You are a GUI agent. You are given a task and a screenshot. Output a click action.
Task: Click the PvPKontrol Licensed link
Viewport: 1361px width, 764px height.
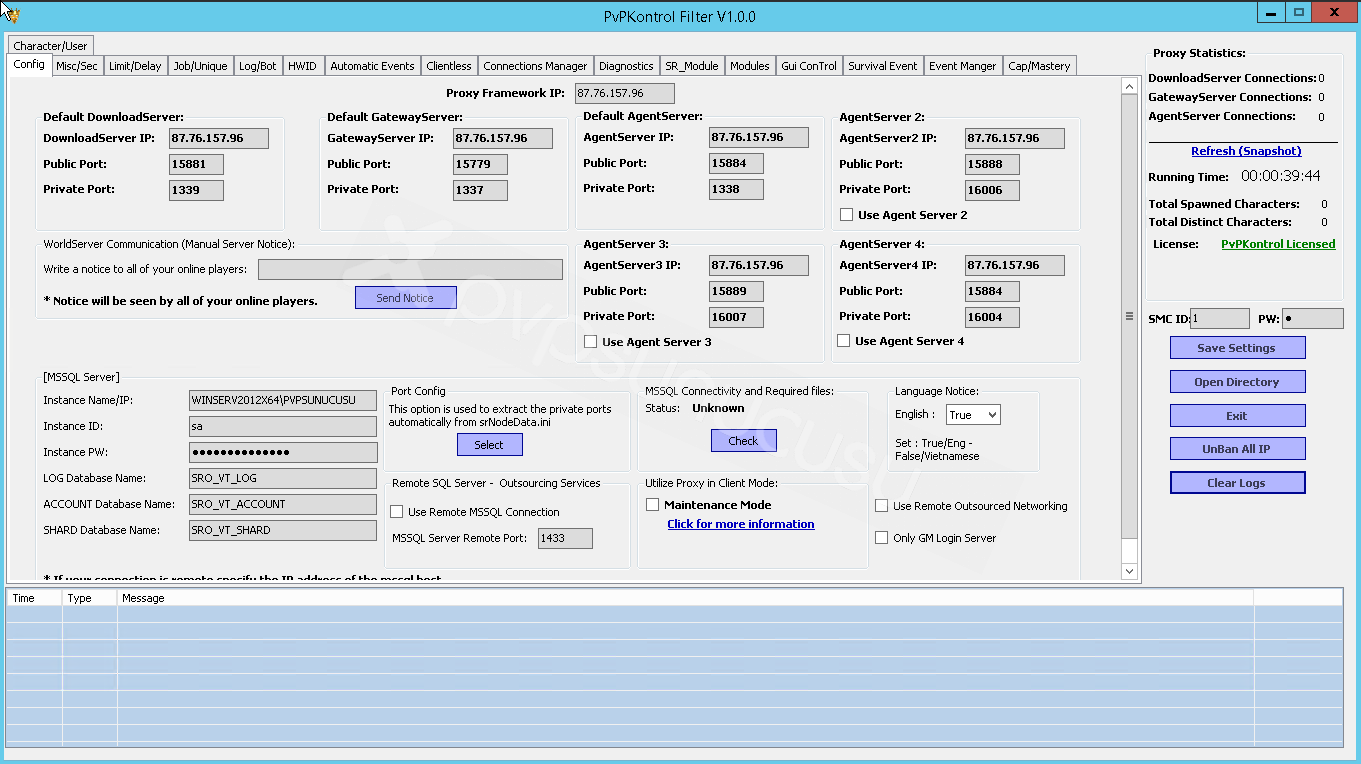1278,244
